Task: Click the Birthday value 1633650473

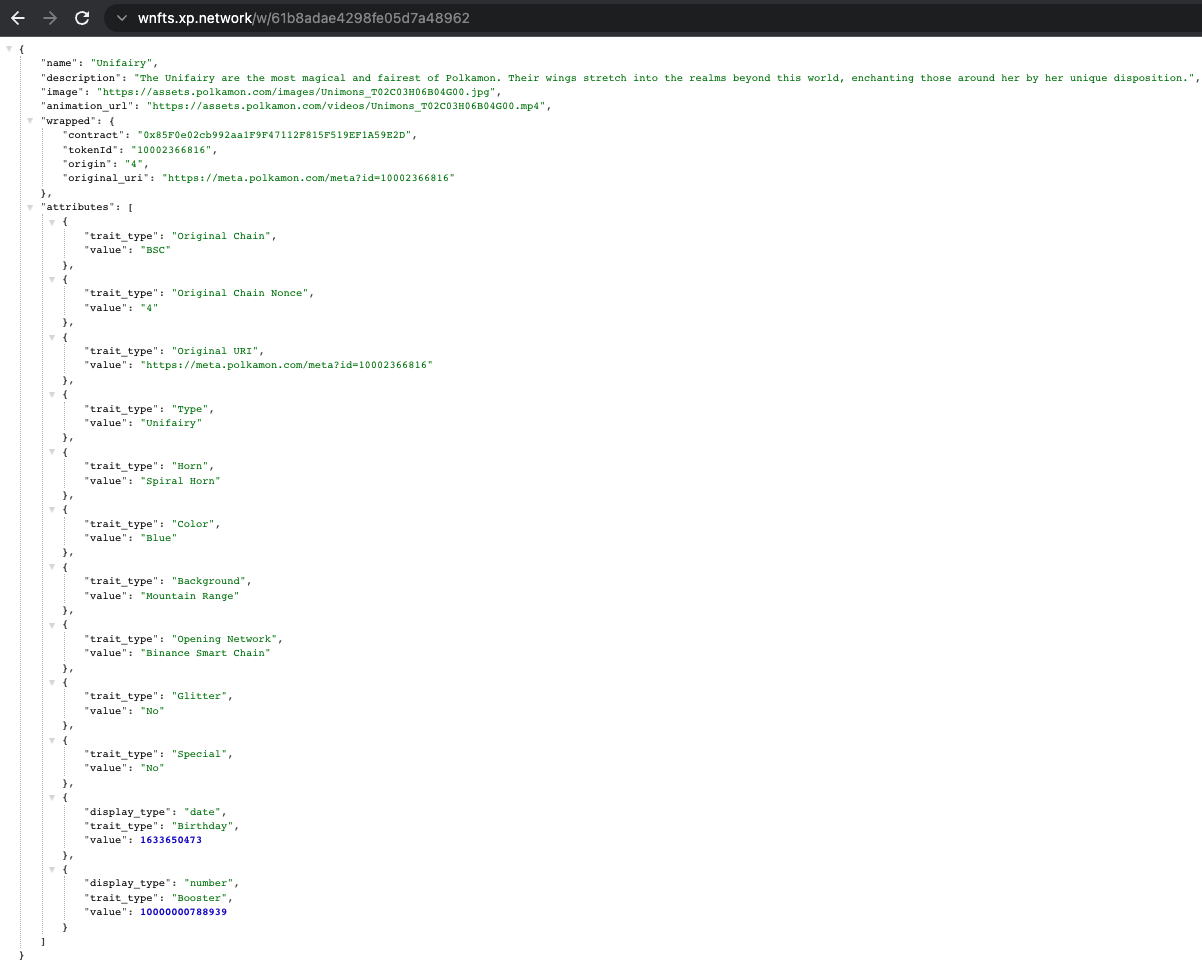Action: [x=171, y=840]
